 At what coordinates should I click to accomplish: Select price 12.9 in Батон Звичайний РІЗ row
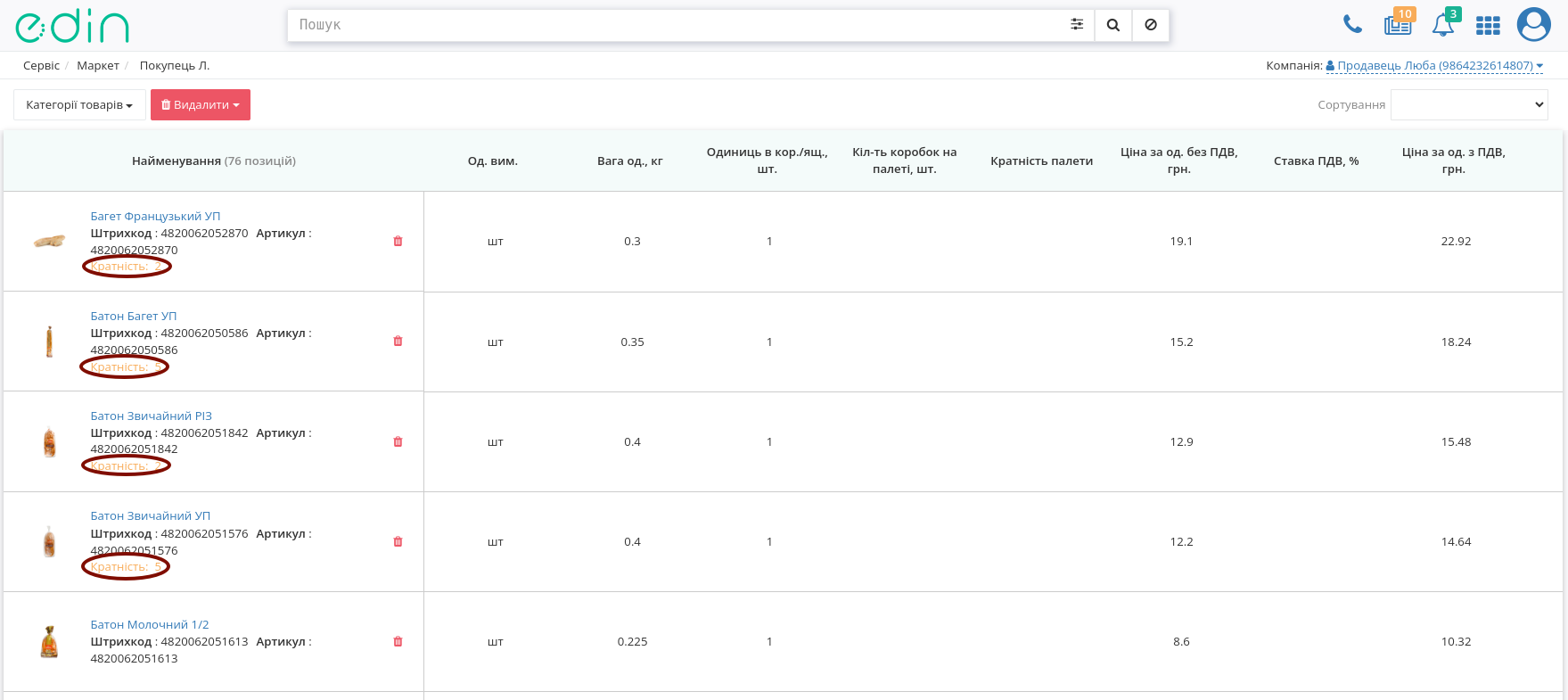[x=1181, y=441]
